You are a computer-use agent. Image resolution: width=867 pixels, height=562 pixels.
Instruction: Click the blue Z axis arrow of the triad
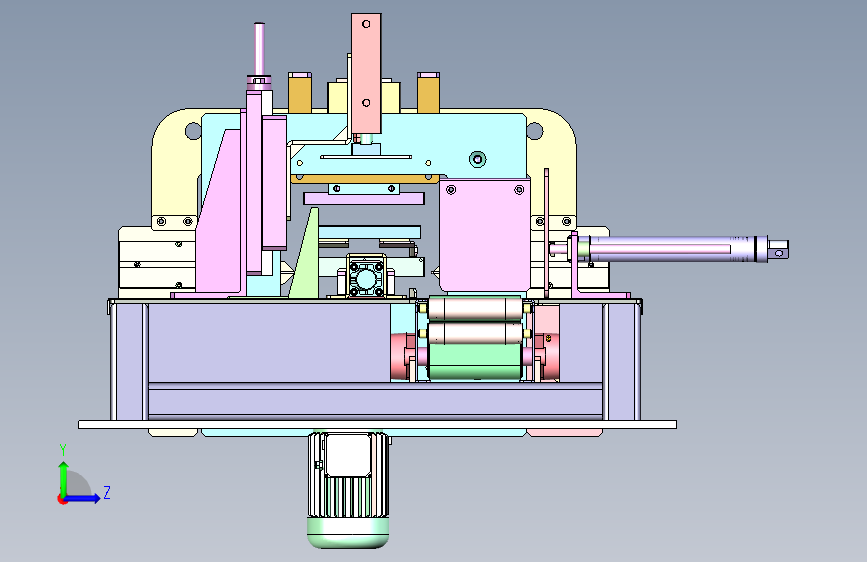83,498
